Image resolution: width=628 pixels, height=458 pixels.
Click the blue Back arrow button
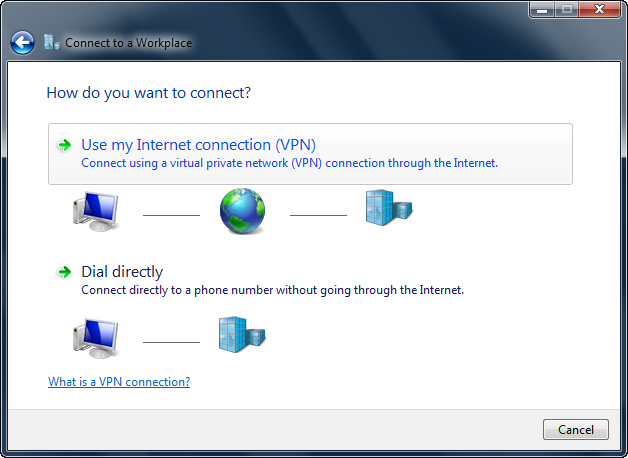(22, 42)
